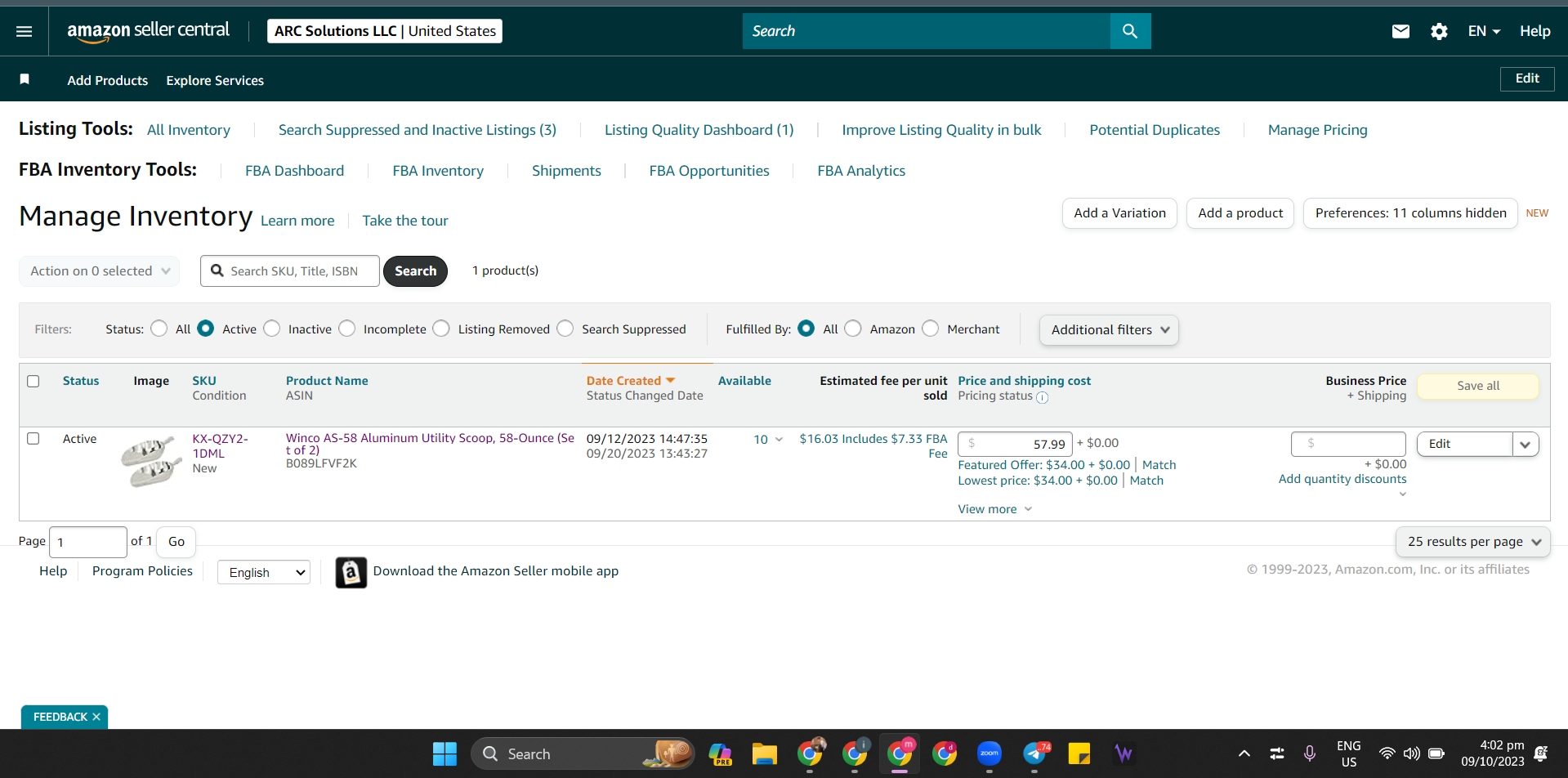Expand the Available quantity 10 chevron
1568x778 pixels.
point(779,440)
